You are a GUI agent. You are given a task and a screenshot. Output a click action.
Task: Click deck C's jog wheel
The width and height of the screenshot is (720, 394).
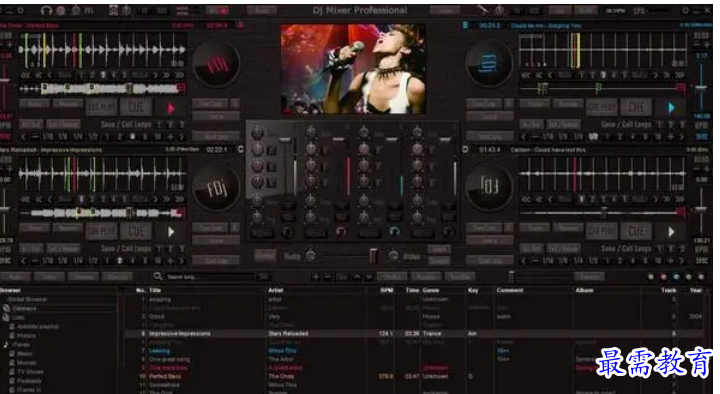tap(216, 188)
